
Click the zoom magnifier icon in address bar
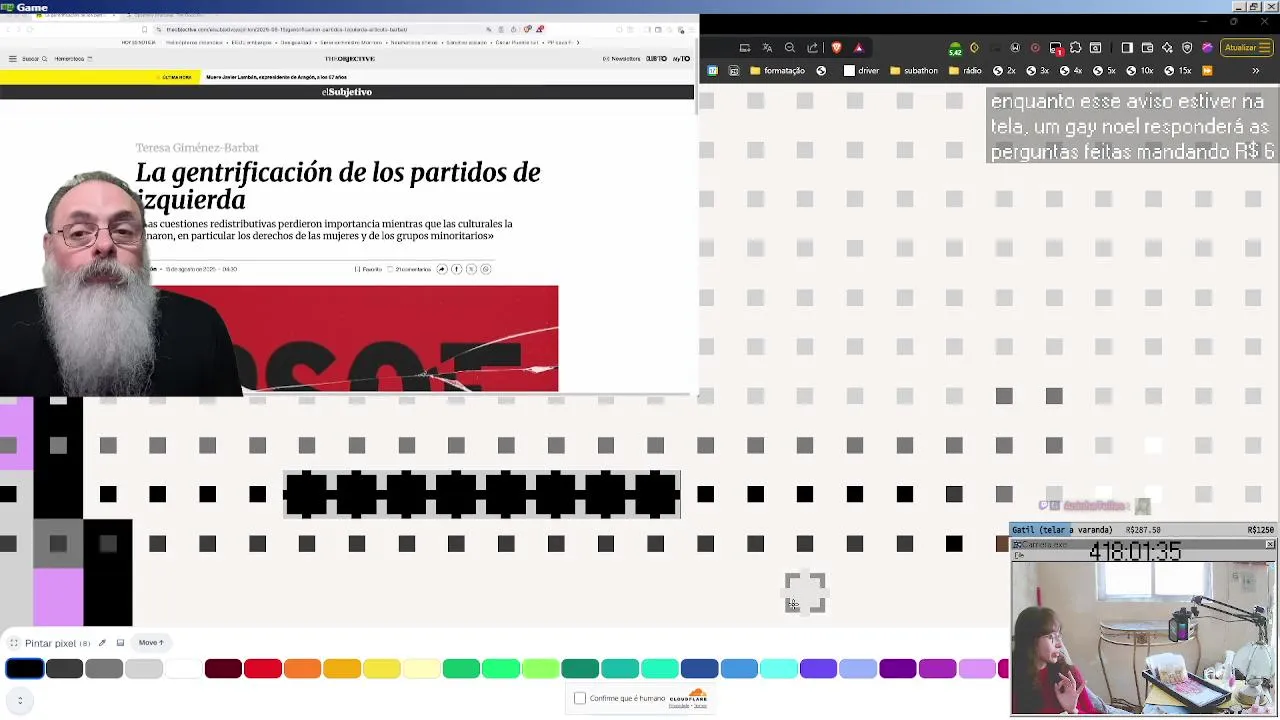790,47
